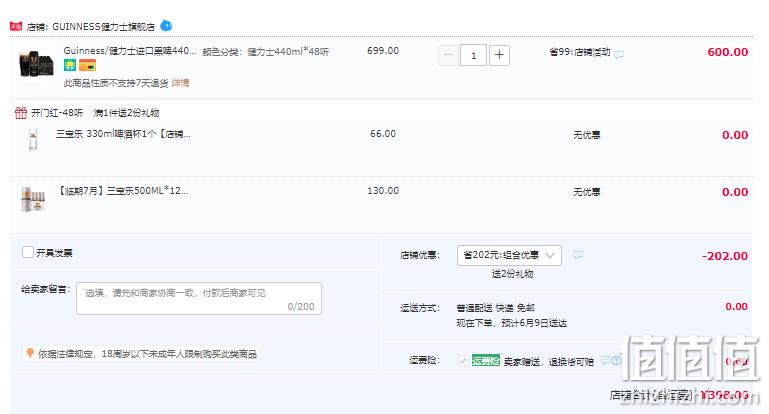Click 普通配送 快递 免邮 shipping method text
Screen dimensions: 769x414
pyautogui.click(x=495, y=308)
